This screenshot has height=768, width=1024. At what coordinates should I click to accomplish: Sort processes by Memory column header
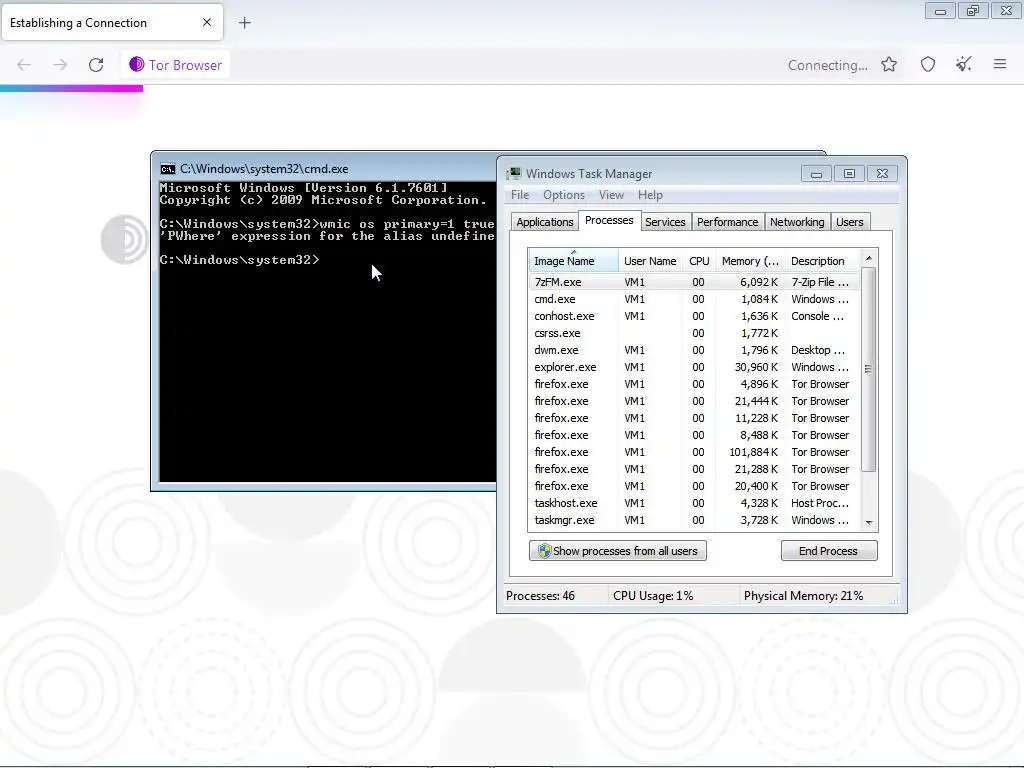[750, 261]
